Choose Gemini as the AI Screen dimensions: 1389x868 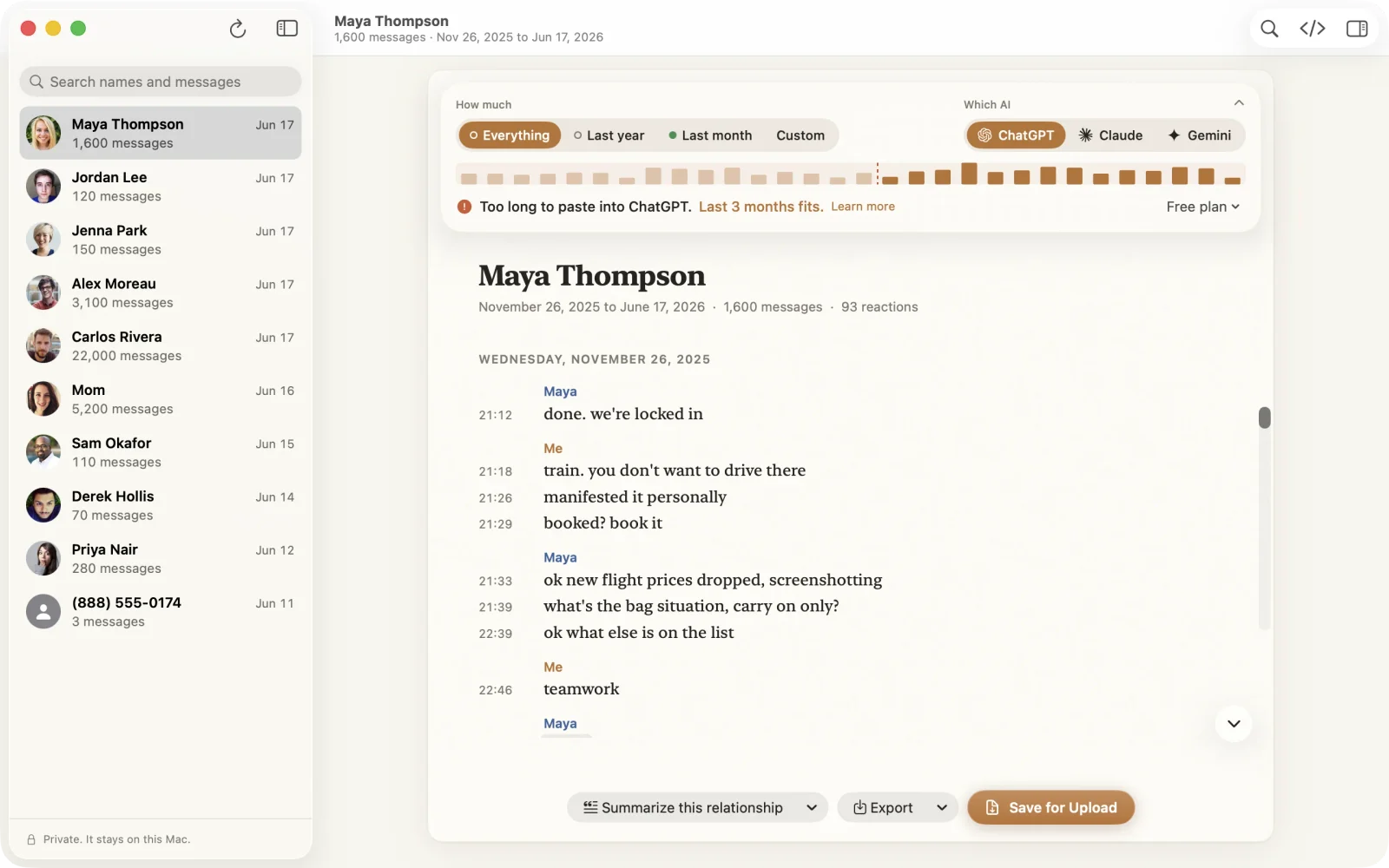[1200, 135]
